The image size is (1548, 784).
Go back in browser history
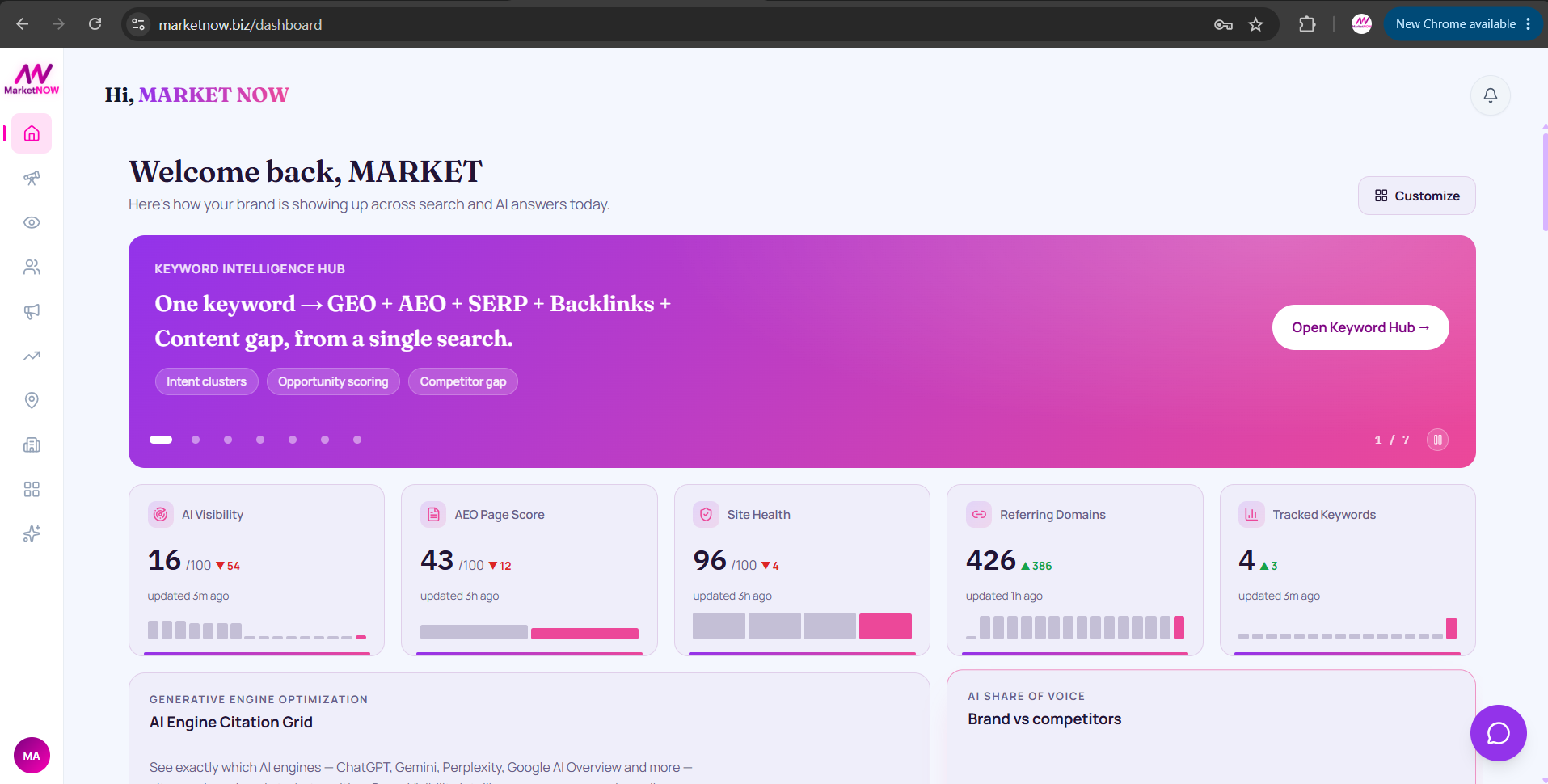click(23, 24)
